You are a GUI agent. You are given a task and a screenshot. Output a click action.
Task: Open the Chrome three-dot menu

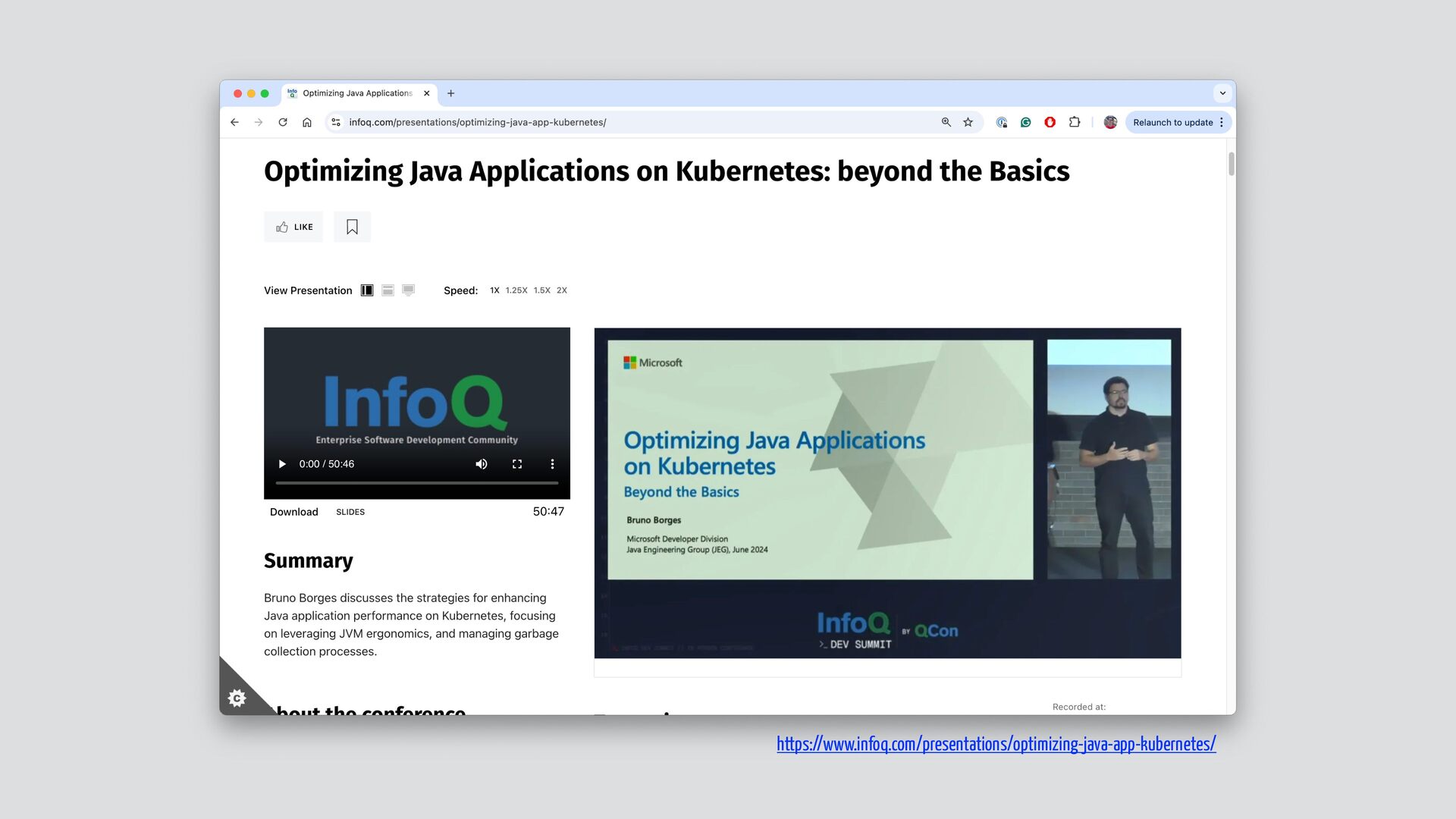1222,122
